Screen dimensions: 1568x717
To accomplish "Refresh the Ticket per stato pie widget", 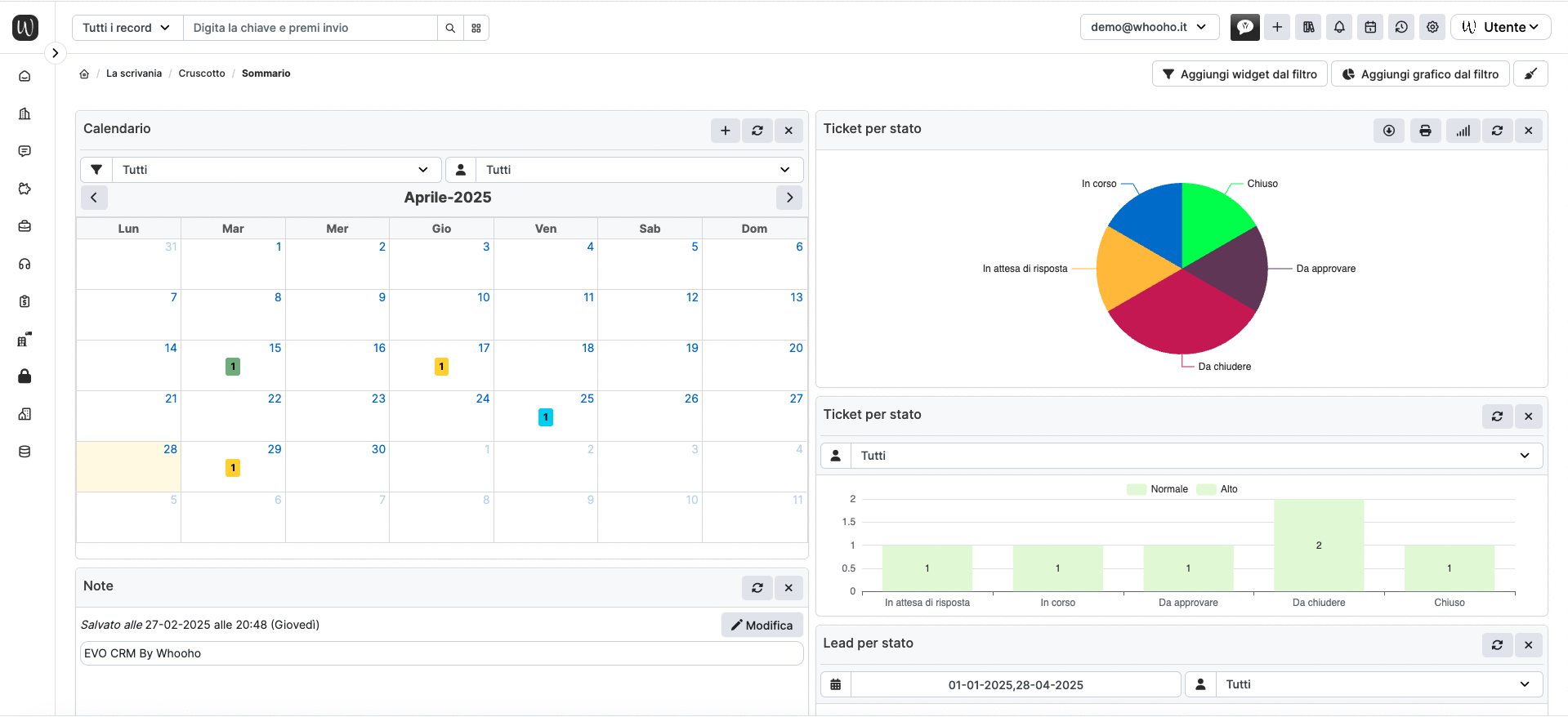I will (1497, 130).
